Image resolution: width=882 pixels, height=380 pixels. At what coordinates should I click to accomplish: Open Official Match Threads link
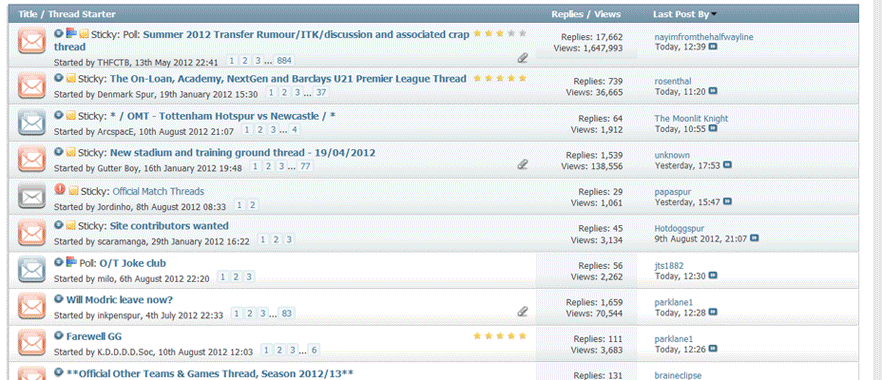(158, 192)
